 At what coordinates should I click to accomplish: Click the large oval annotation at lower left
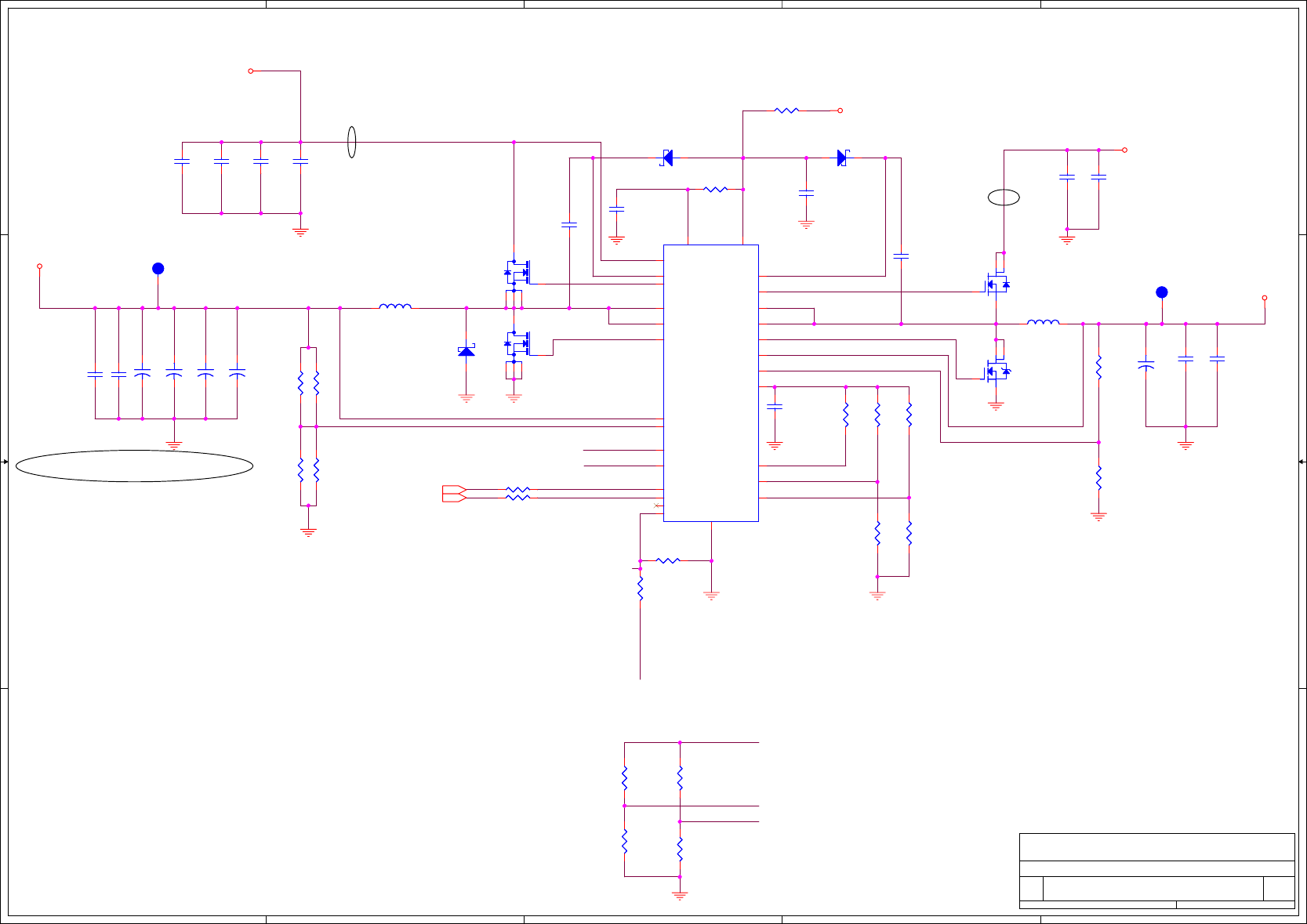pyautogui.click(x=134, y=466)
